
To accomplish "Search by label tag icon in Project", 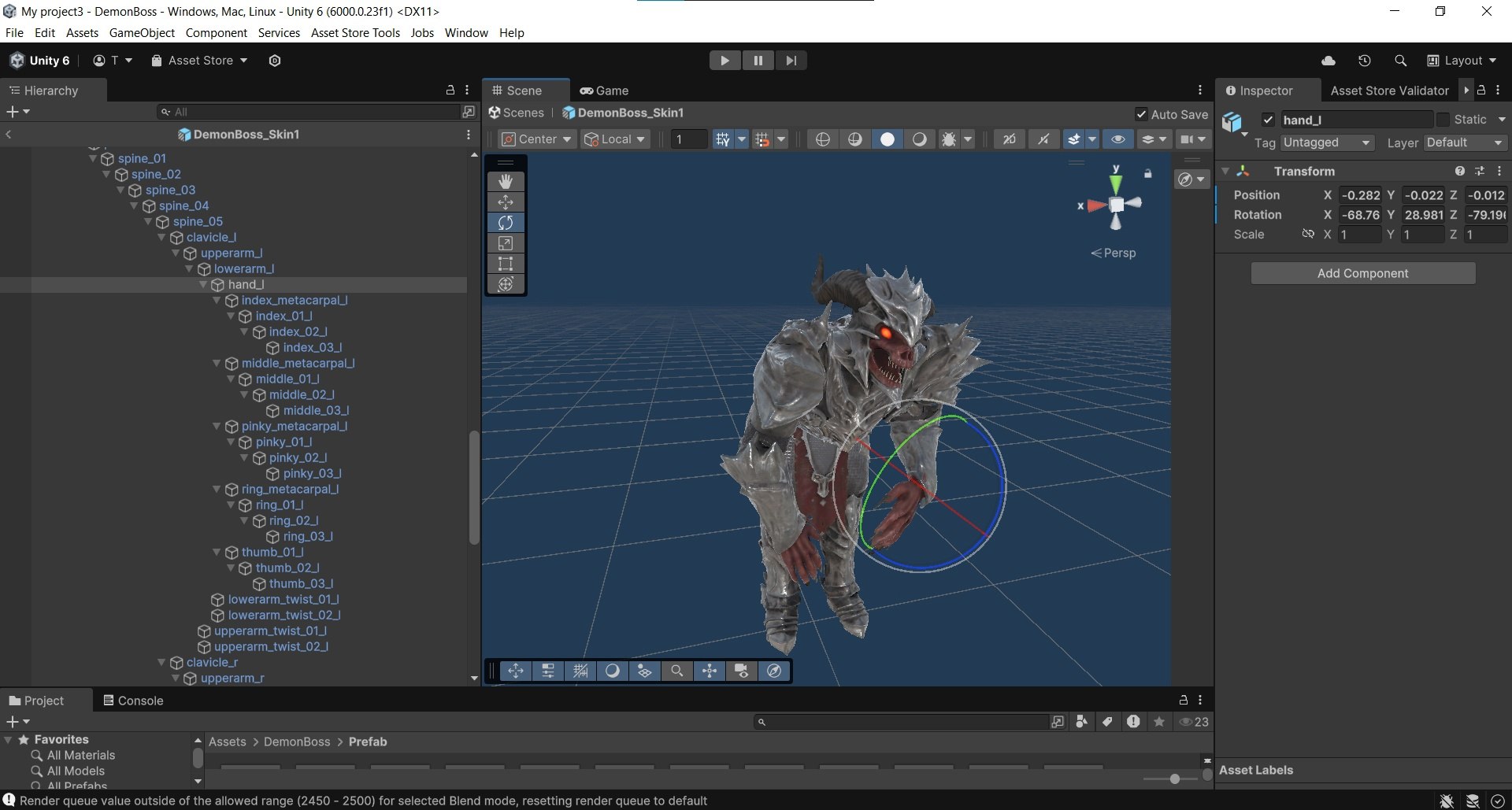I will click(1107, 722).
